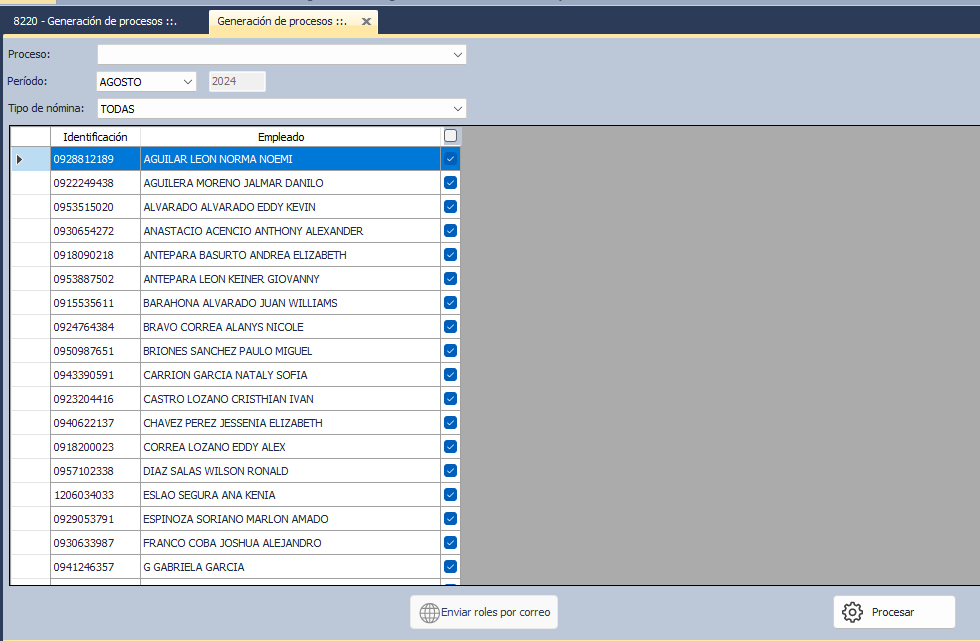The image size is (980, 641).
Task: Click the globe icon on Enviar roles button
Action: (429, 612)
